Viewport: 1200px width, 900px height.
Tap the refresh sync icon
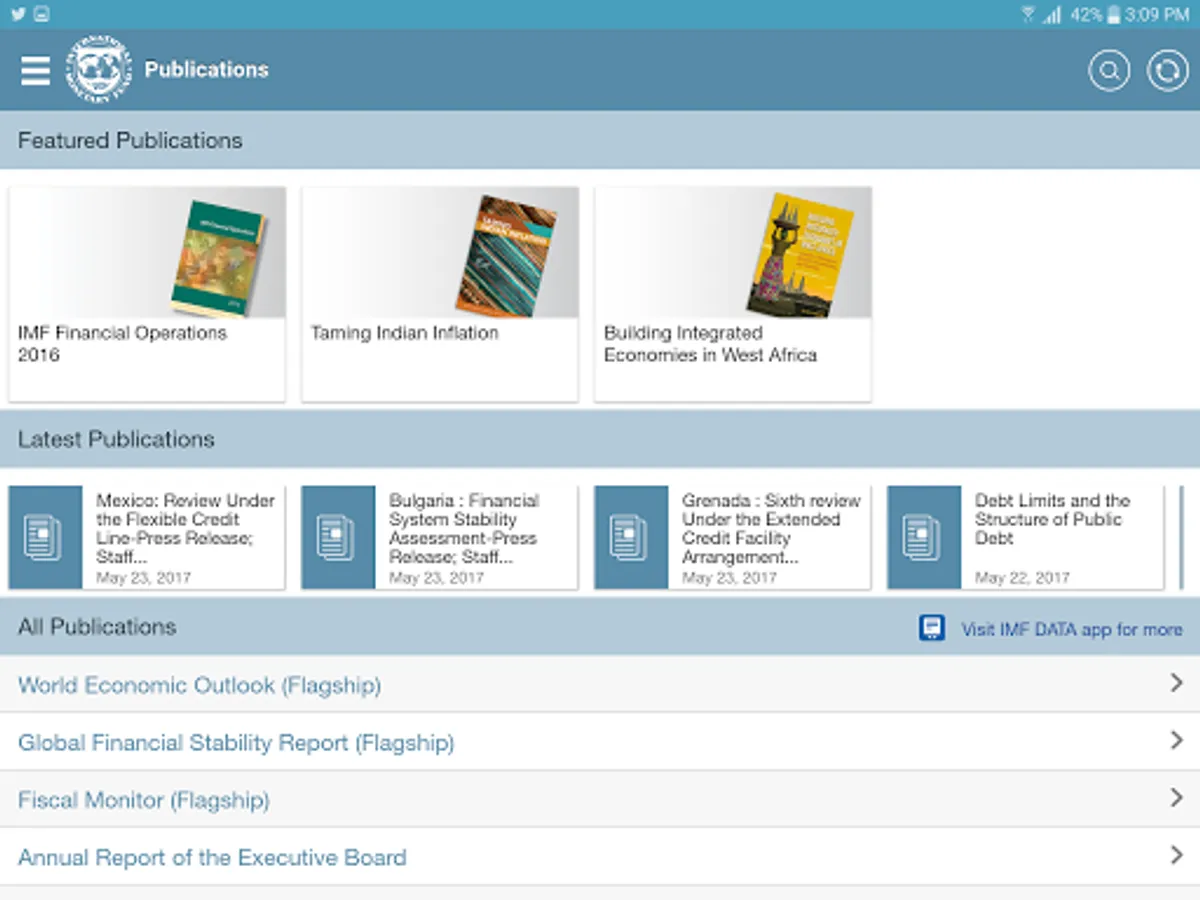coord(1167,71)
